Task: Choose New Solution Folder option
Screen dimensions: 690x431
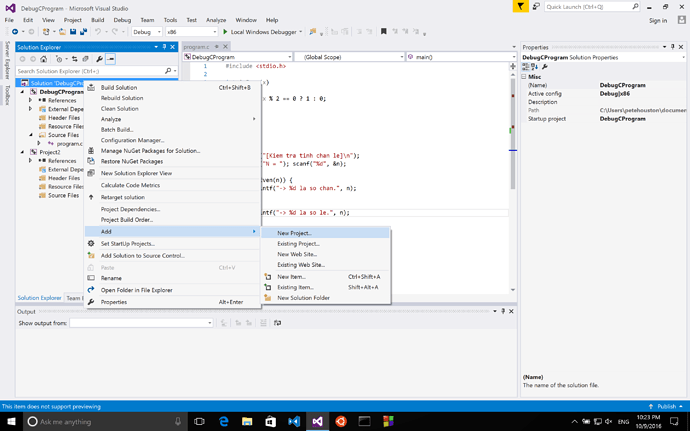Action: pyautogui.click(x=325, y=298)
